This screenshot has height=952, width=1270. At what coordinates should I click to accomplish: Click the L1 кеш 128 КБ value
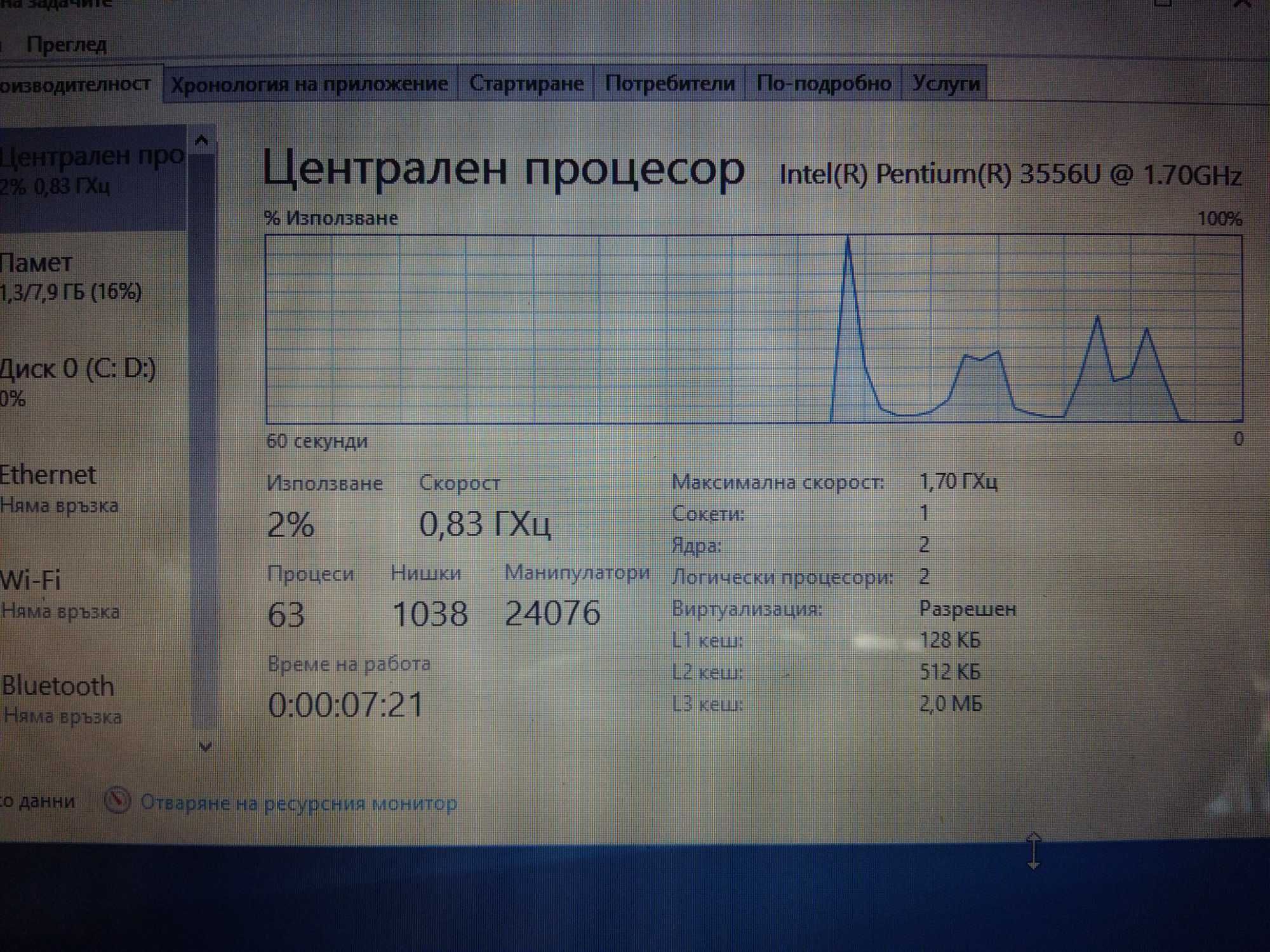951,640
